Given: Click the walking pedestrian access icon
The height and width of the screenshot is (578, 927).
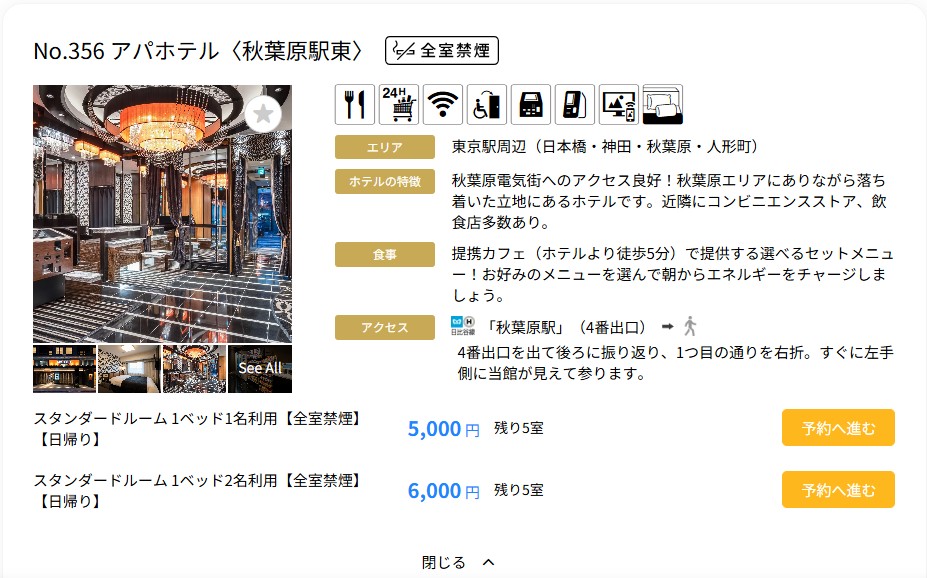Looking at the screenshot, I should (x=690, y=326).
